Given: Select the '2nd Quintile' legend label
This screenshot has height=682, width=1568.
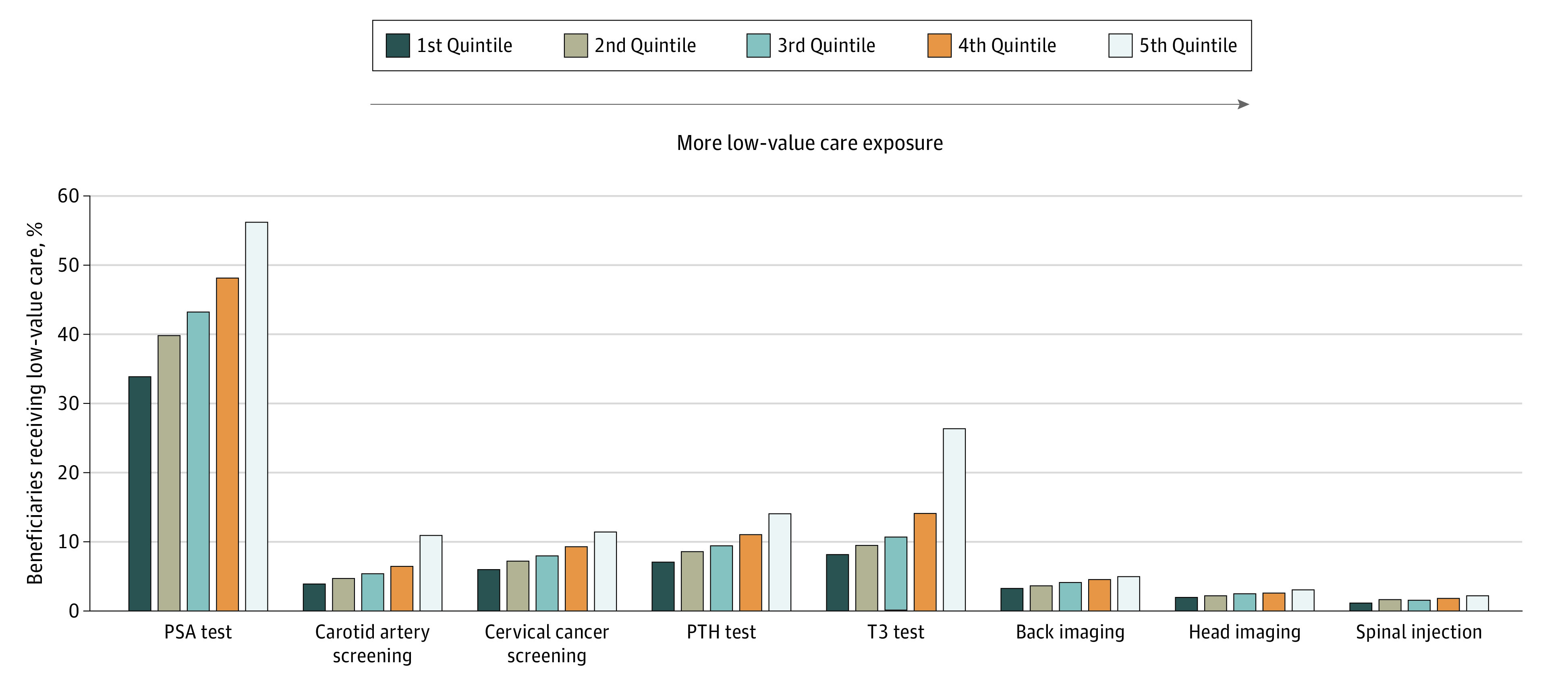Looking at the screenshot, I should tap(645, 46).
